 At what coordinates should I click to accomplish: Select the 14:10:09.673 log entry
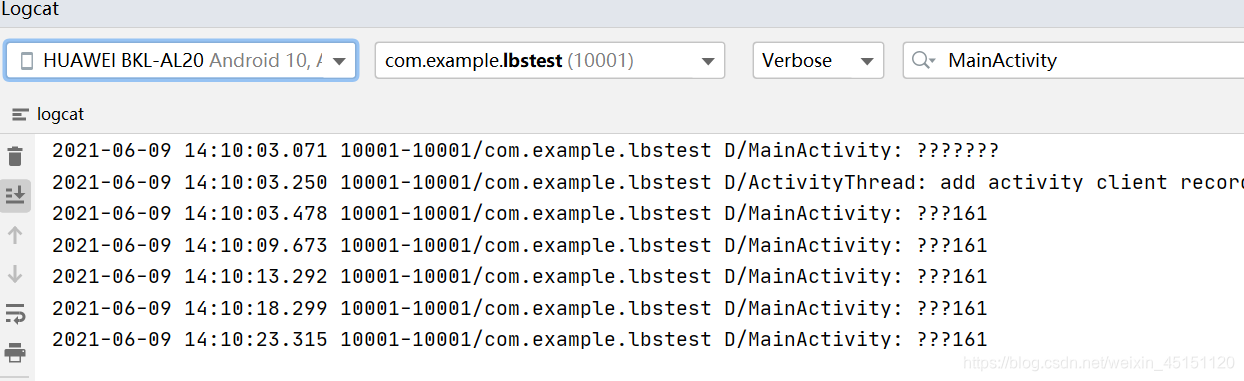(519, 245)
